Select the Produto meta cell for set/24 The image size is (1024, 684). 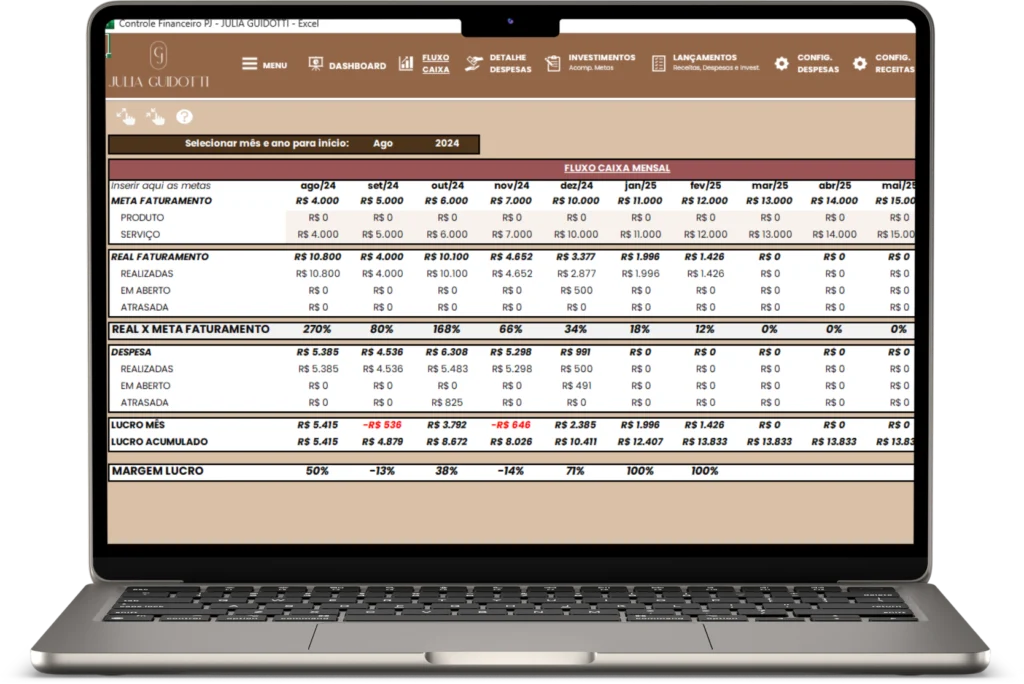(383, 217)
